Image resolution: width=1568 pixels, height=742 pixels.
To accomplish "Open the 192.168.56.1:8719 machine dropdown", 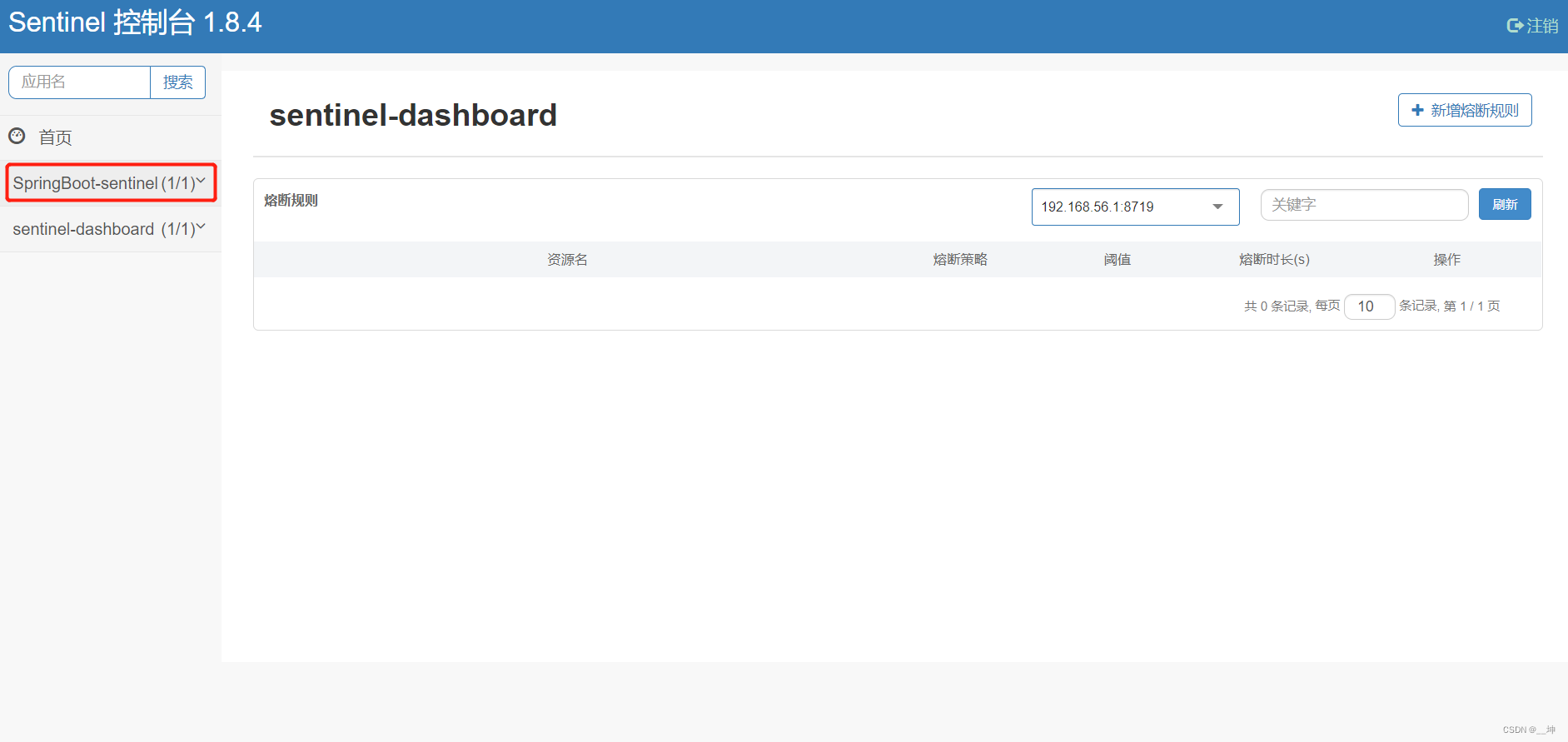I will [x=1135, y=207].
